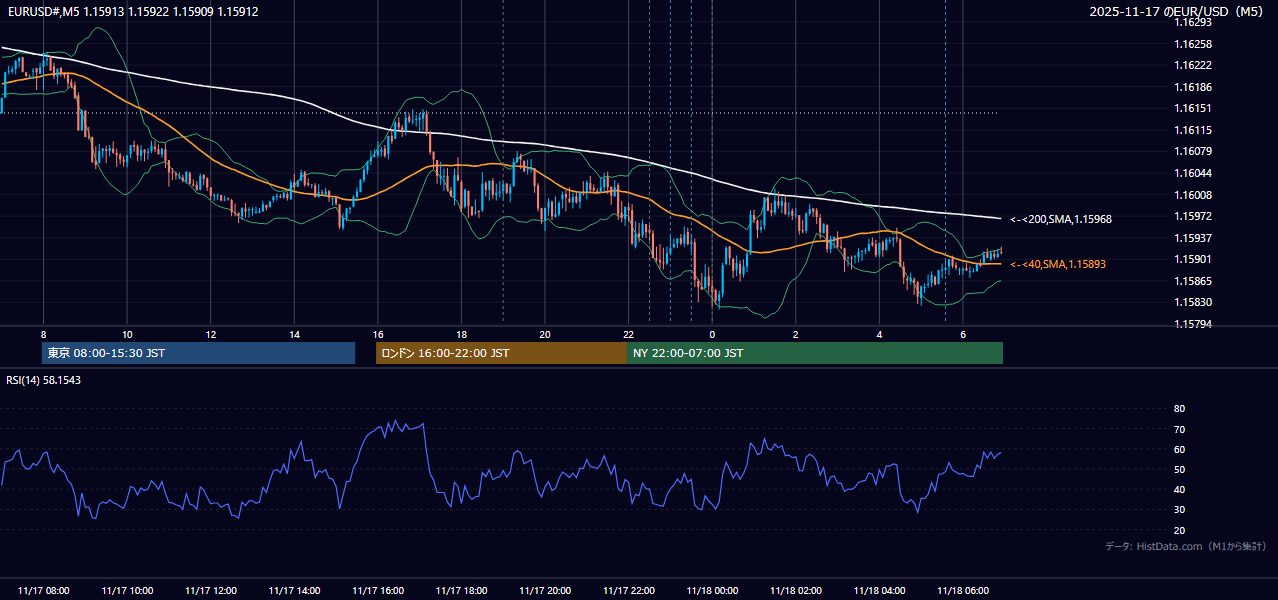Click the 11/17 14:00 time axis label
This screenshot has height=600, width=1278.
point(294,591)
